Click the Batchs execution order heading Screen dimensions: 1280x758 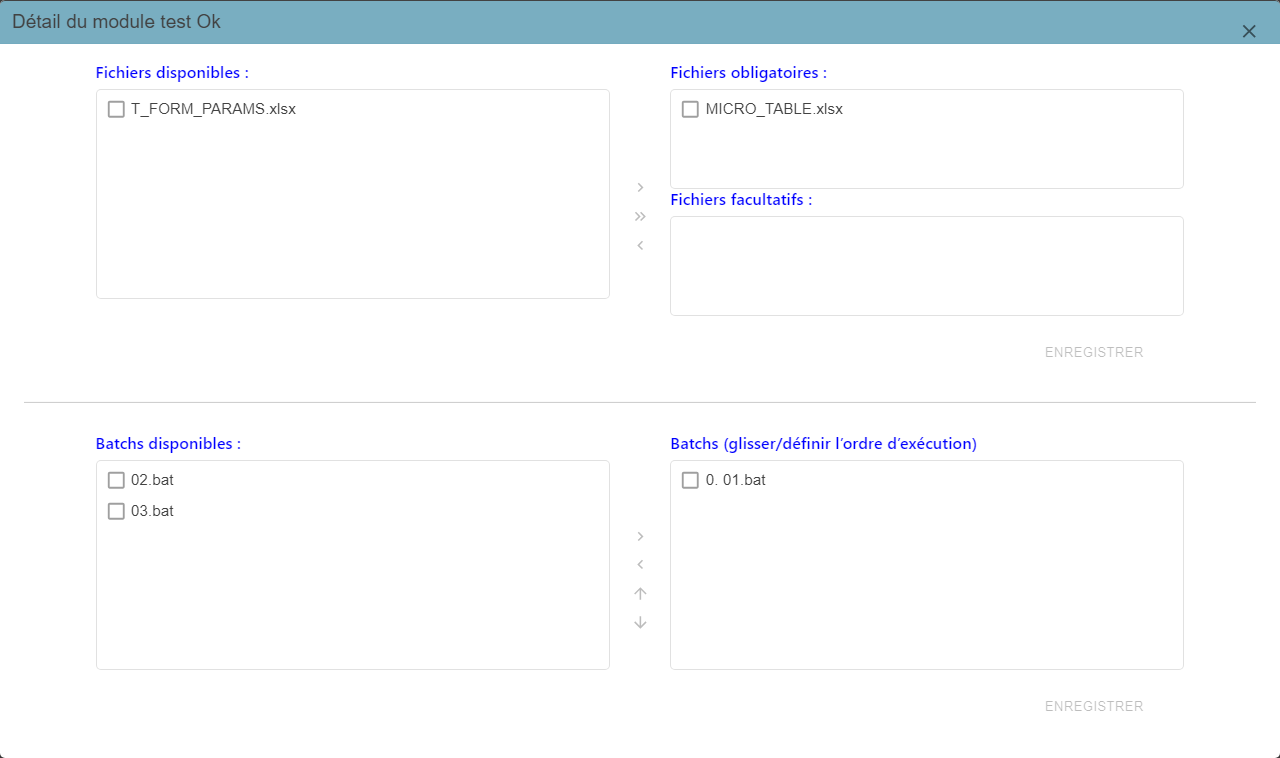[x=823, y=443]
